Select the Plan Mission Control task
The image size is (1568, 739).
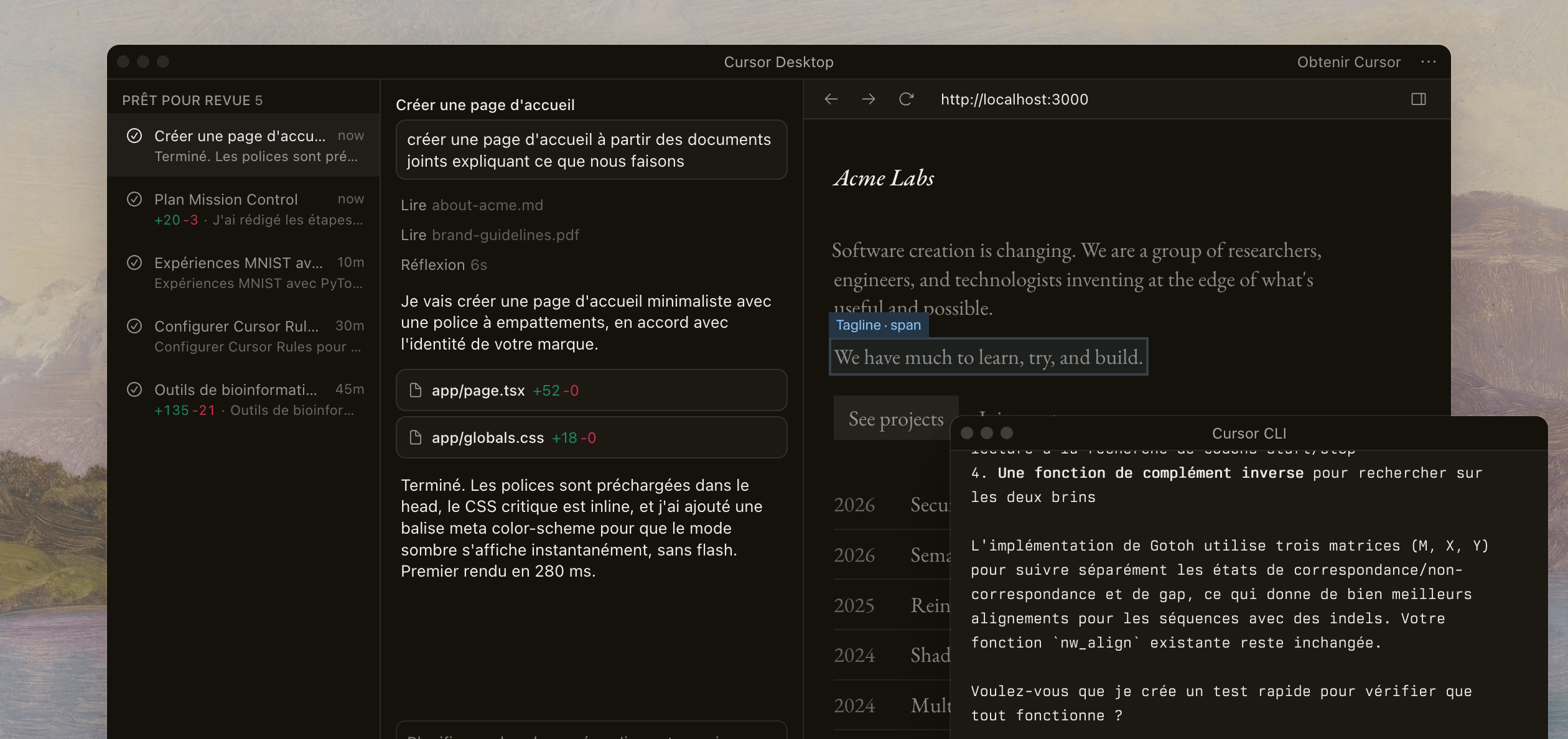pyautogui.click(x=244, y=210)
